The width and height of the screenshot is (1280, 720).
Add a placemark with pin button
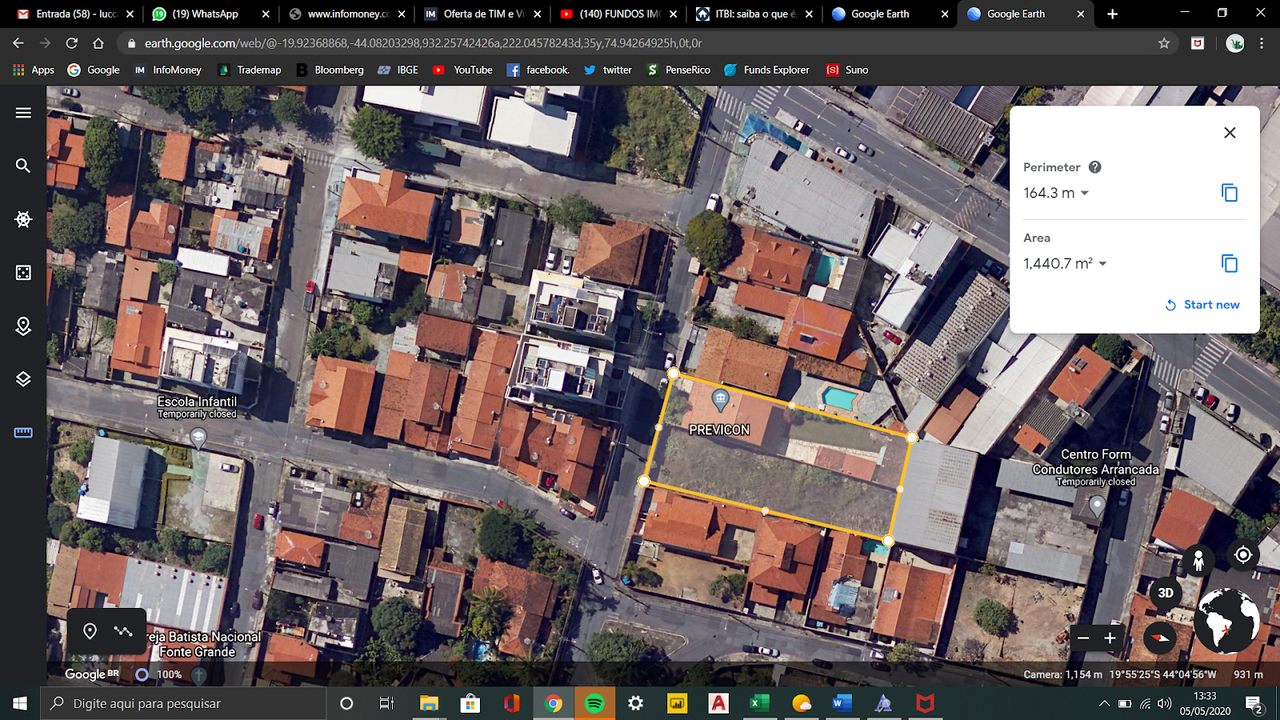point(90,631)
